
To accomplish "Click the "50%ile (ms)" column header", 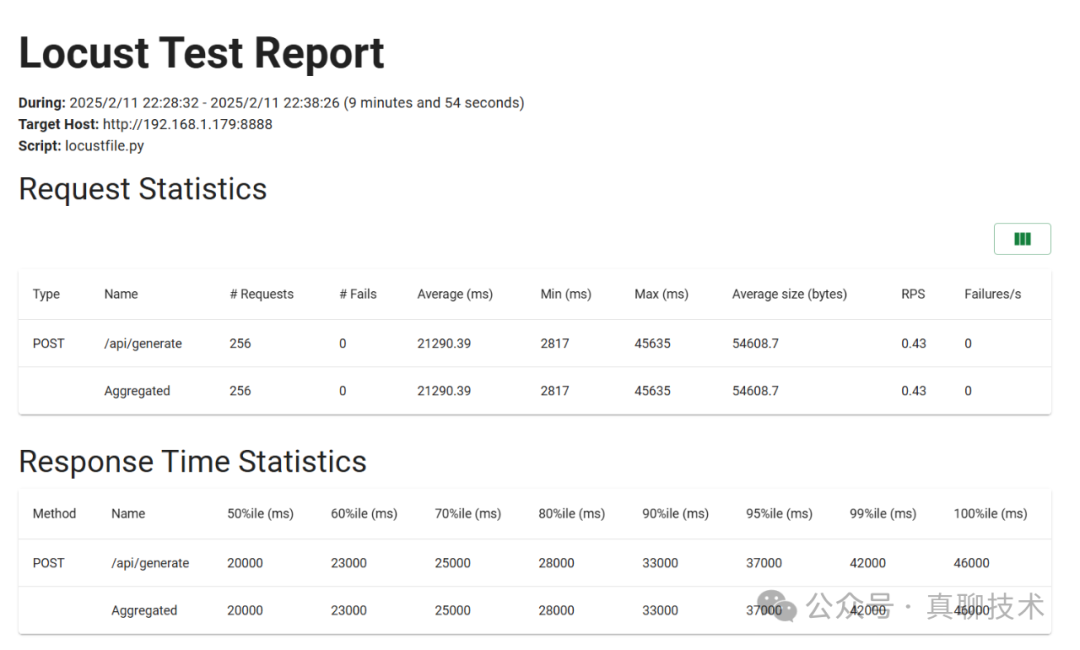I will pos(260,513).
